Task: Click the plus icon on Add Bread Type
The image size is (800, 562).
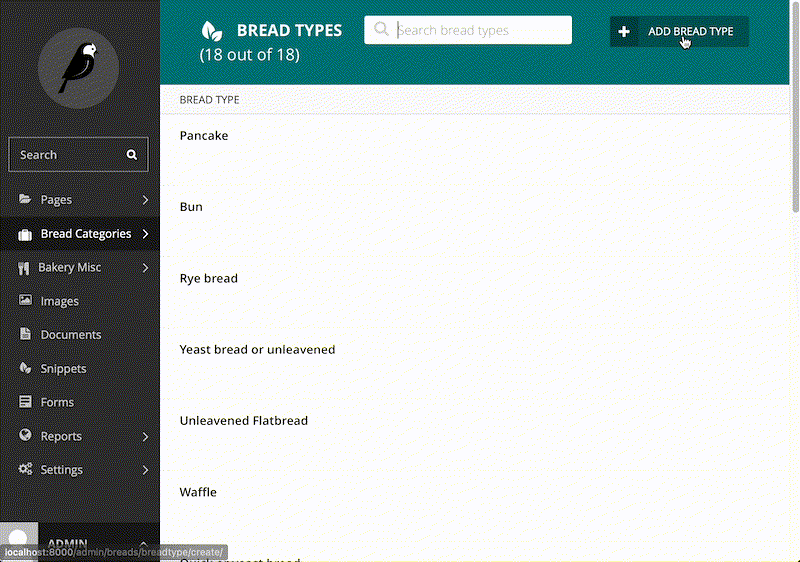Action: point(623,32)
